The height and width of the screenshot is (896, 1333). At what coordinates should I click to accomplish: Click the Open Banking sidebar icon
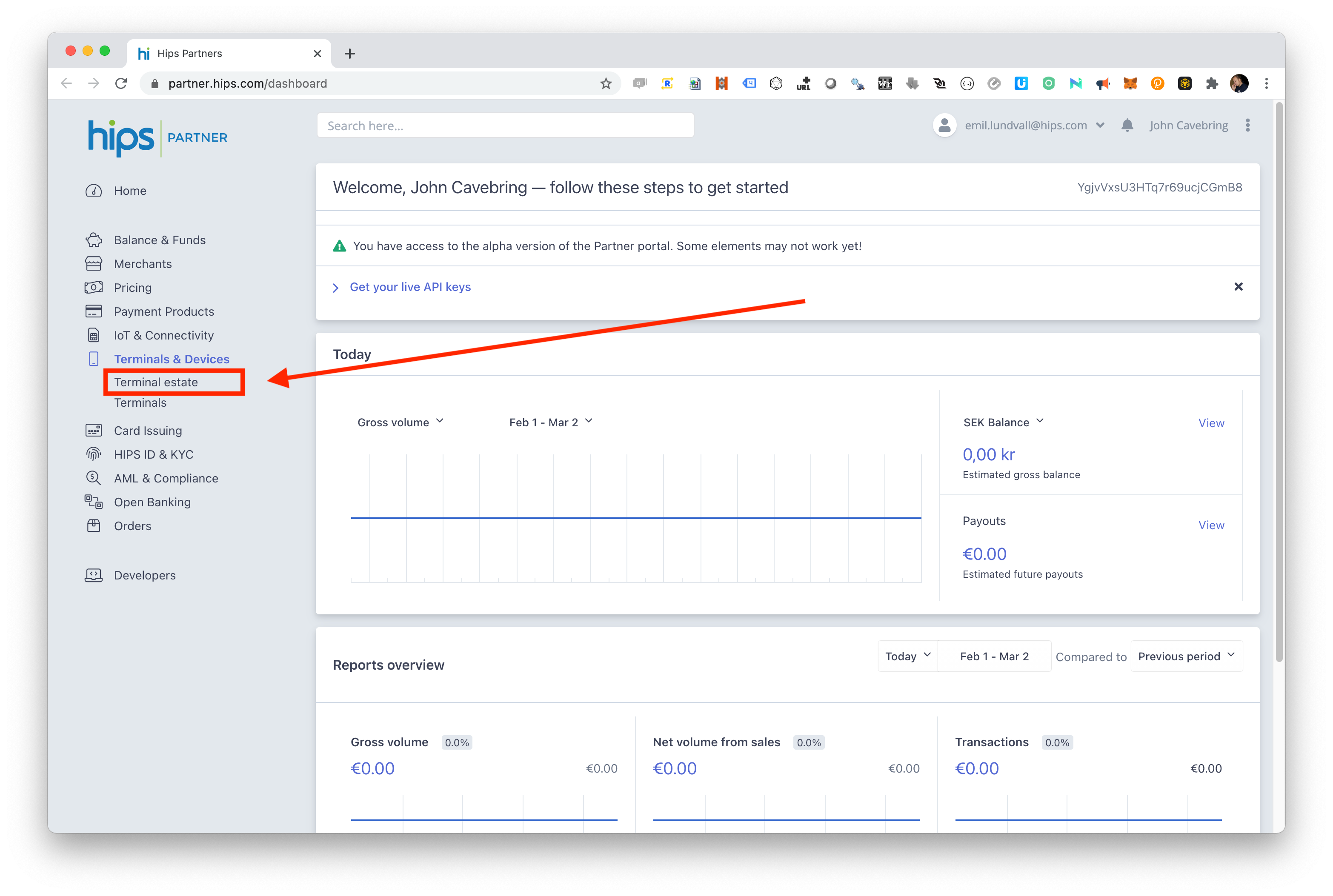94,502
